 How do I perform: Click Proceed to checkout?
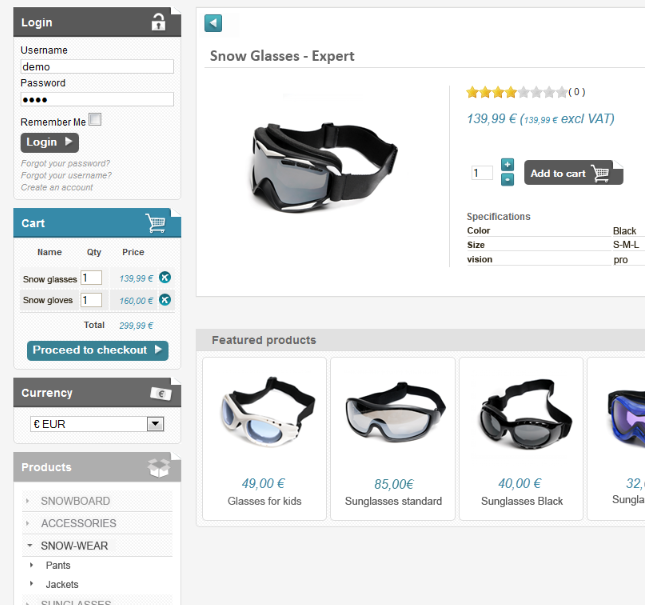point(97,350)
